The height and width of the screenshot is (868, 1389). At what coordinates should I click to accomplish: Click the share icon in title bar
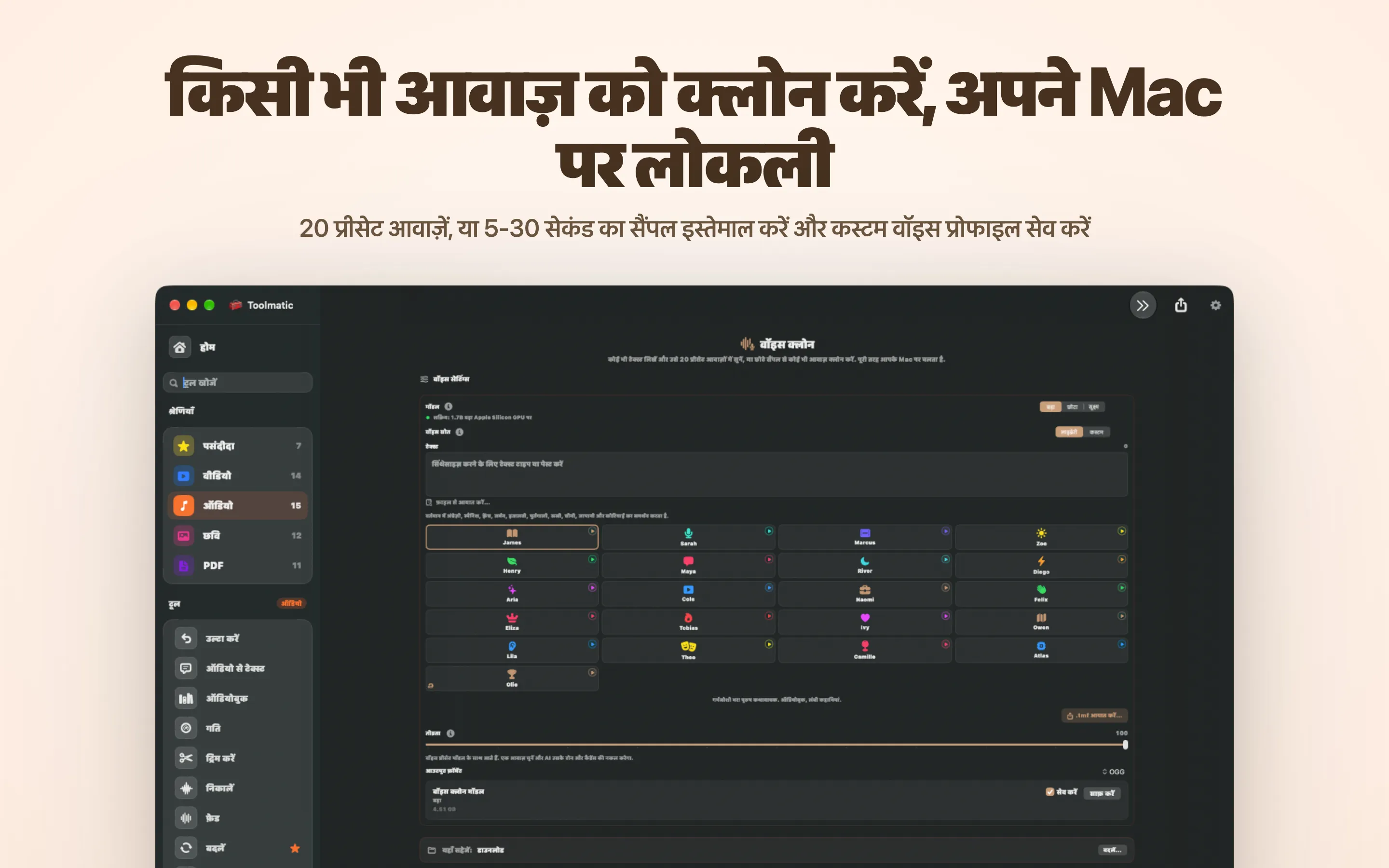coord(1181,305)
